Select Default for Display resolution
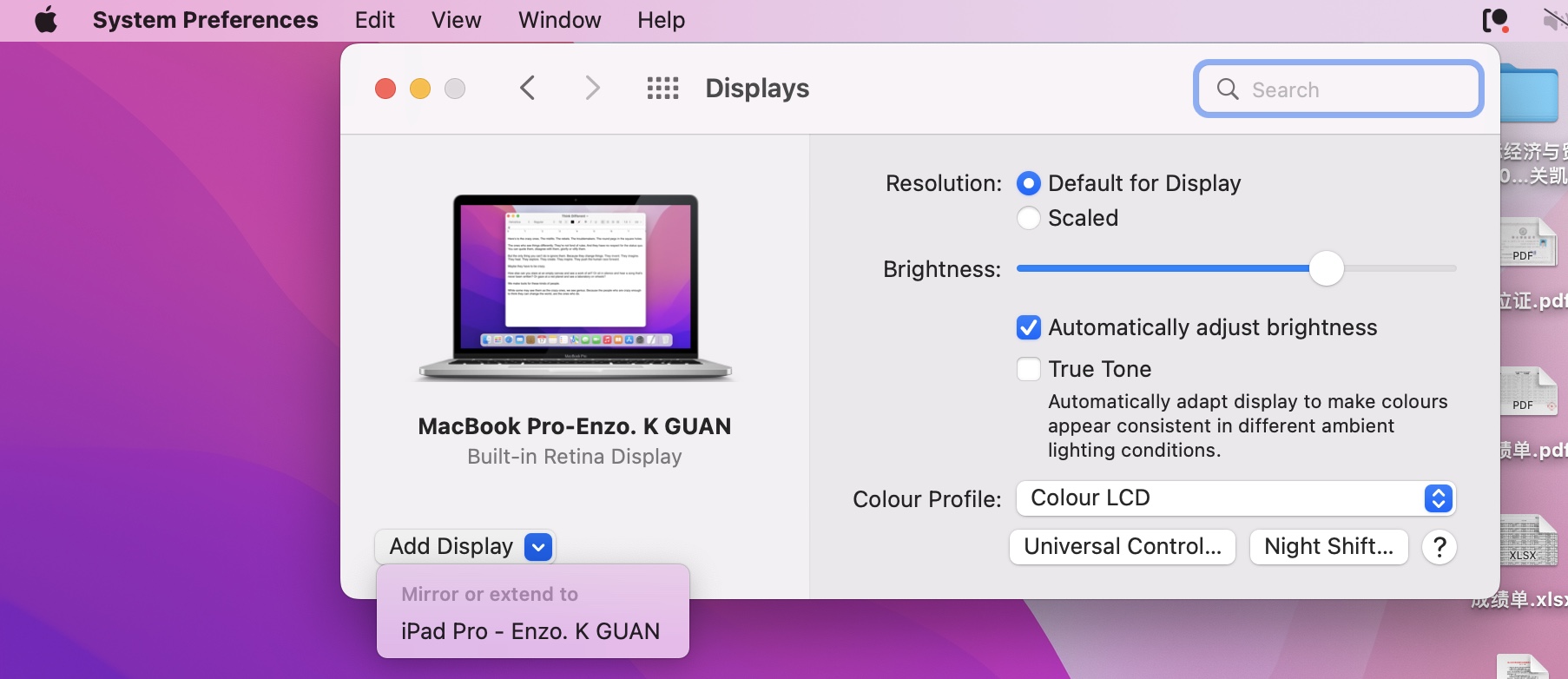1568x679 pixels. pos(1029,183)
